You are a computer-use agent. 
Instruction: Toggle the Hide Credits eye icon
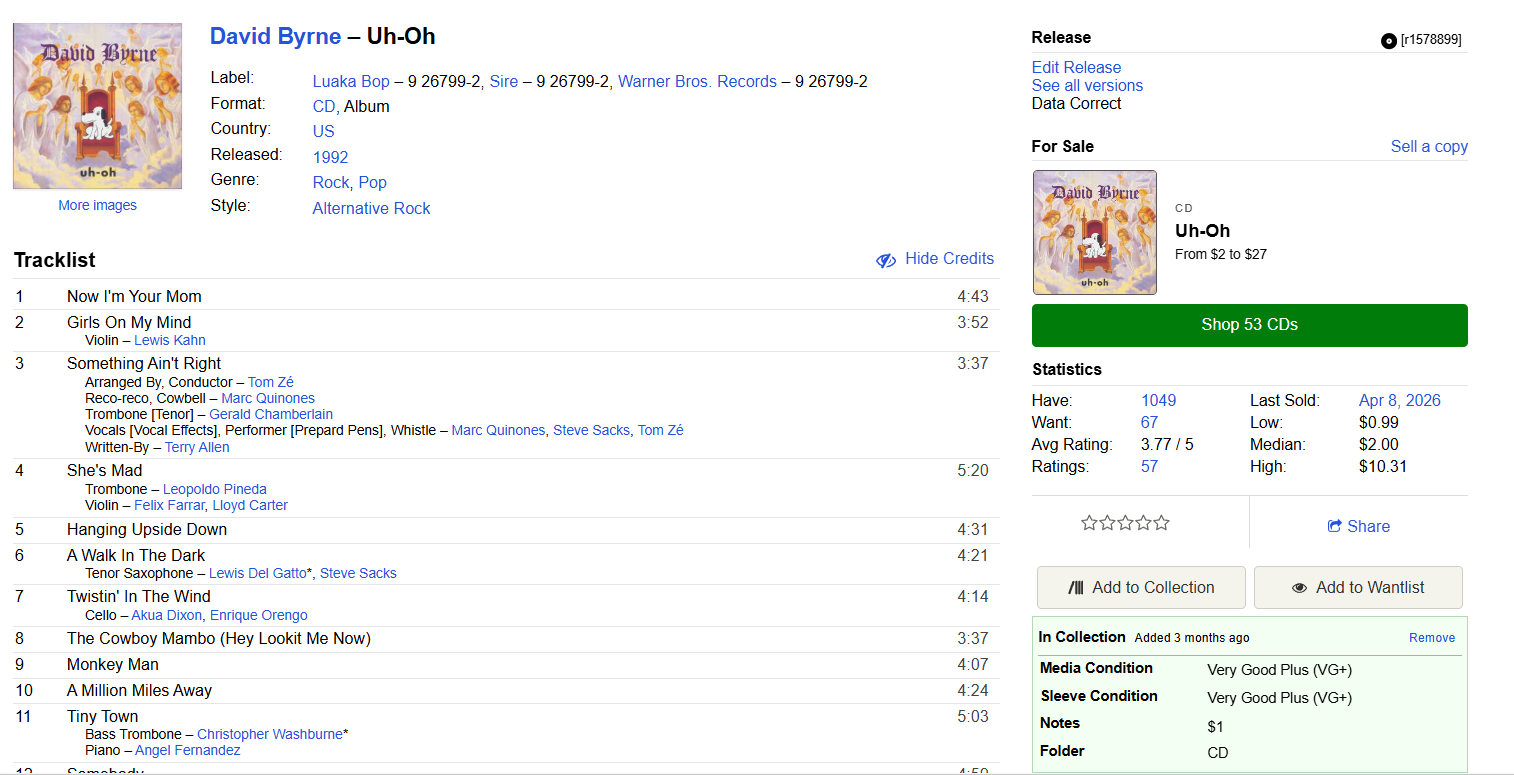coord(886,260)
